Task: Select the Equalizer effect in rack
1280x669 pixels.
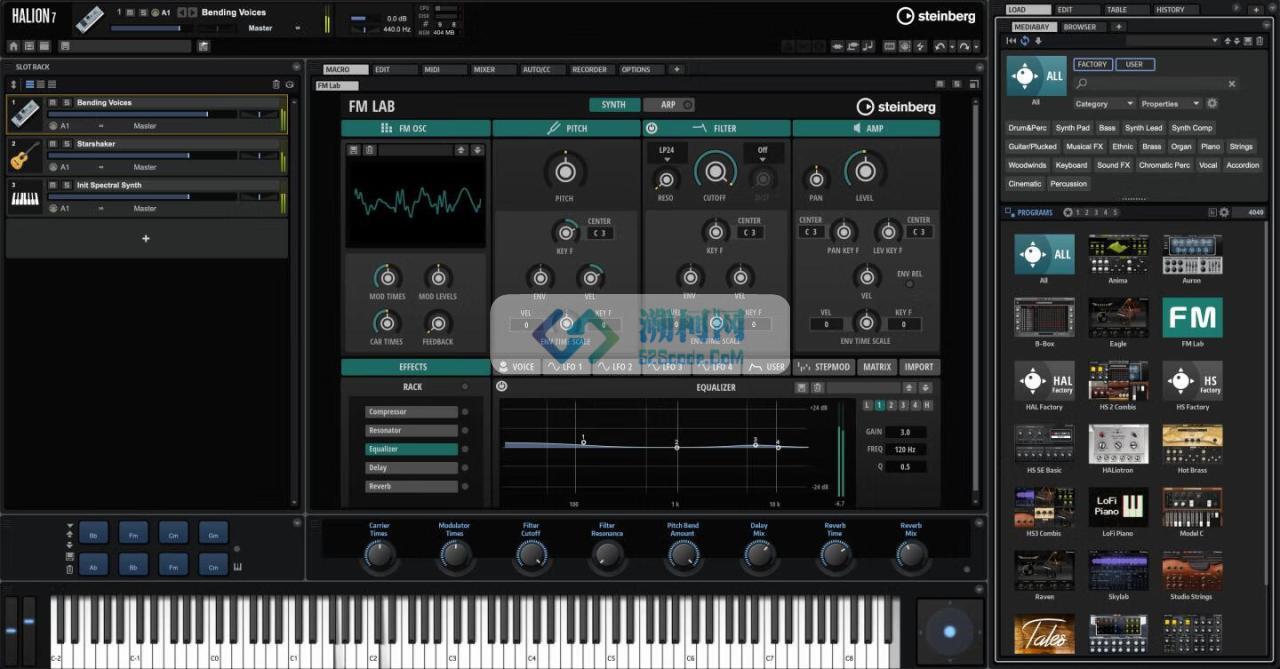Action: click(413, 449)
